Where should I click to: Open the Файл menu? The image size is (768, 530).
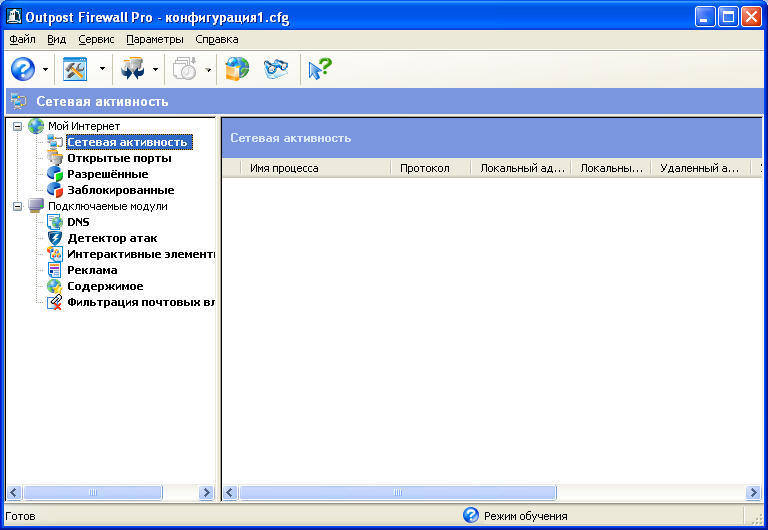[x=23, y=39]
